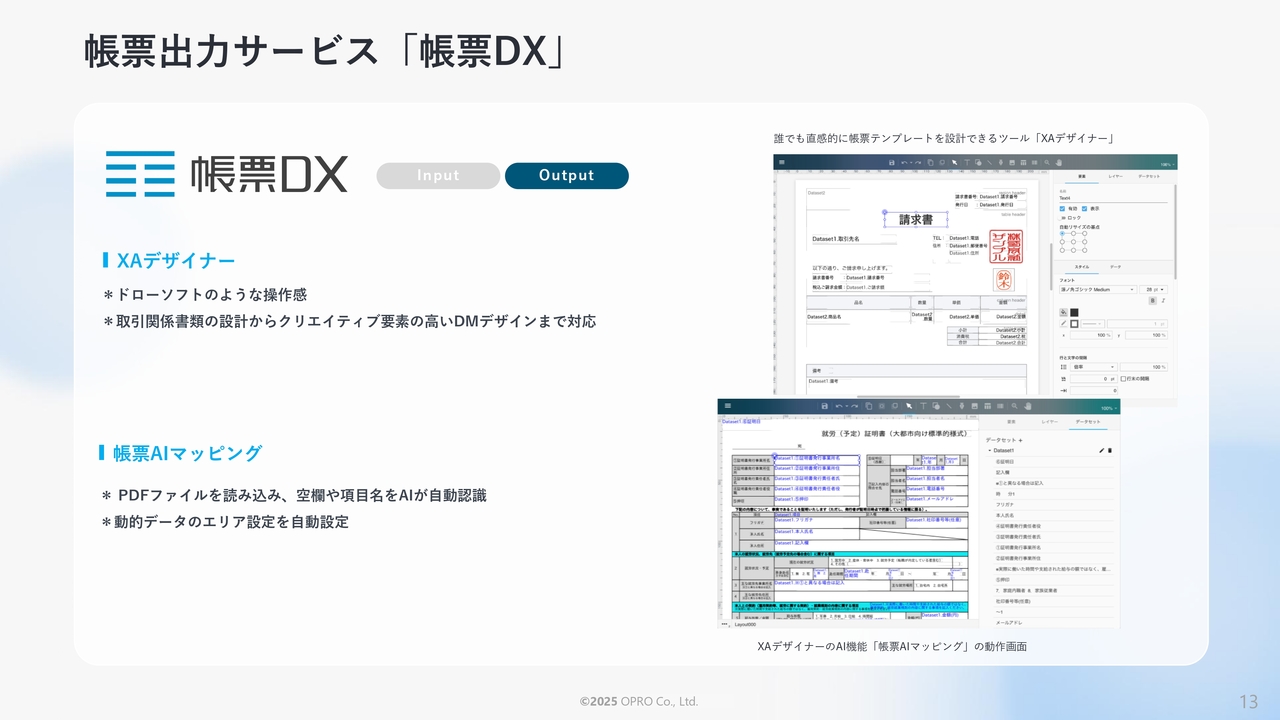The image size is (1280, 720).
Task: Click the trash delete icon beside Dataset1
Action: (x=1110, y=451)
